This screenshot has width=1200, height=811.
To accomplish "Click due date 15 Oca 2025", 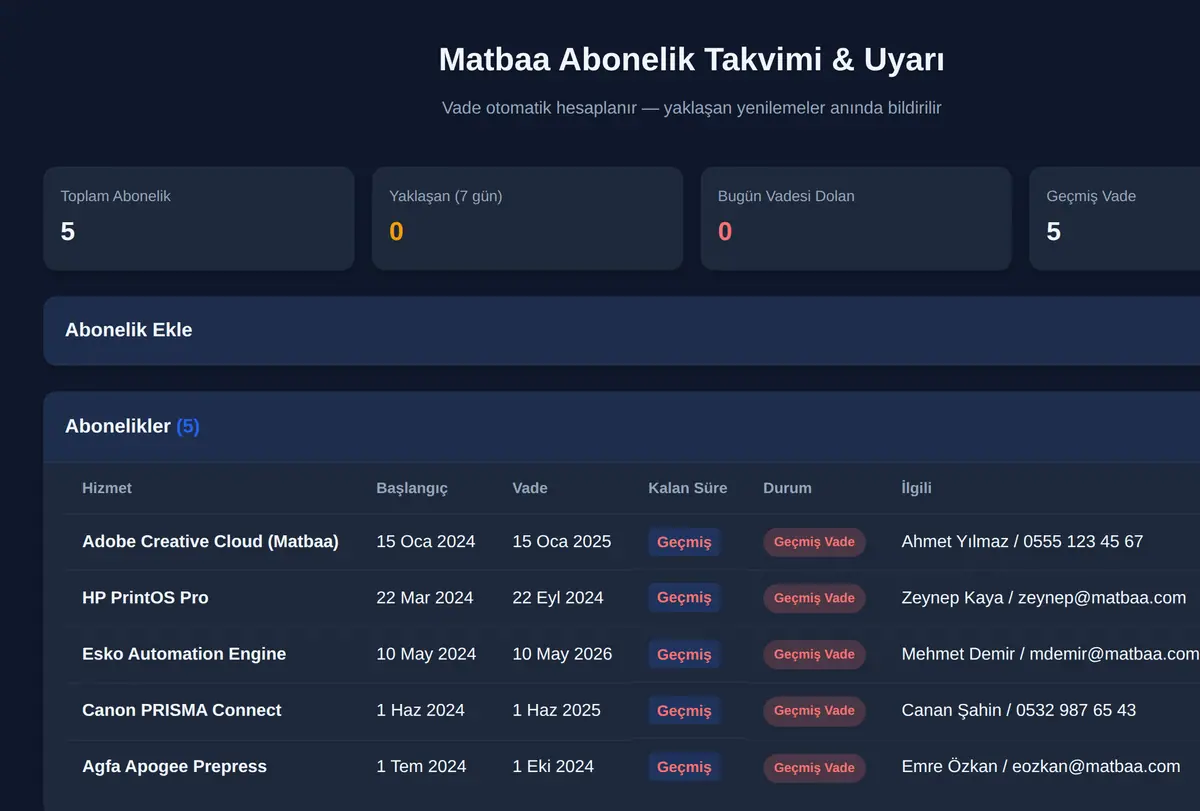I will pyautogui.click(x=562, y=542).
